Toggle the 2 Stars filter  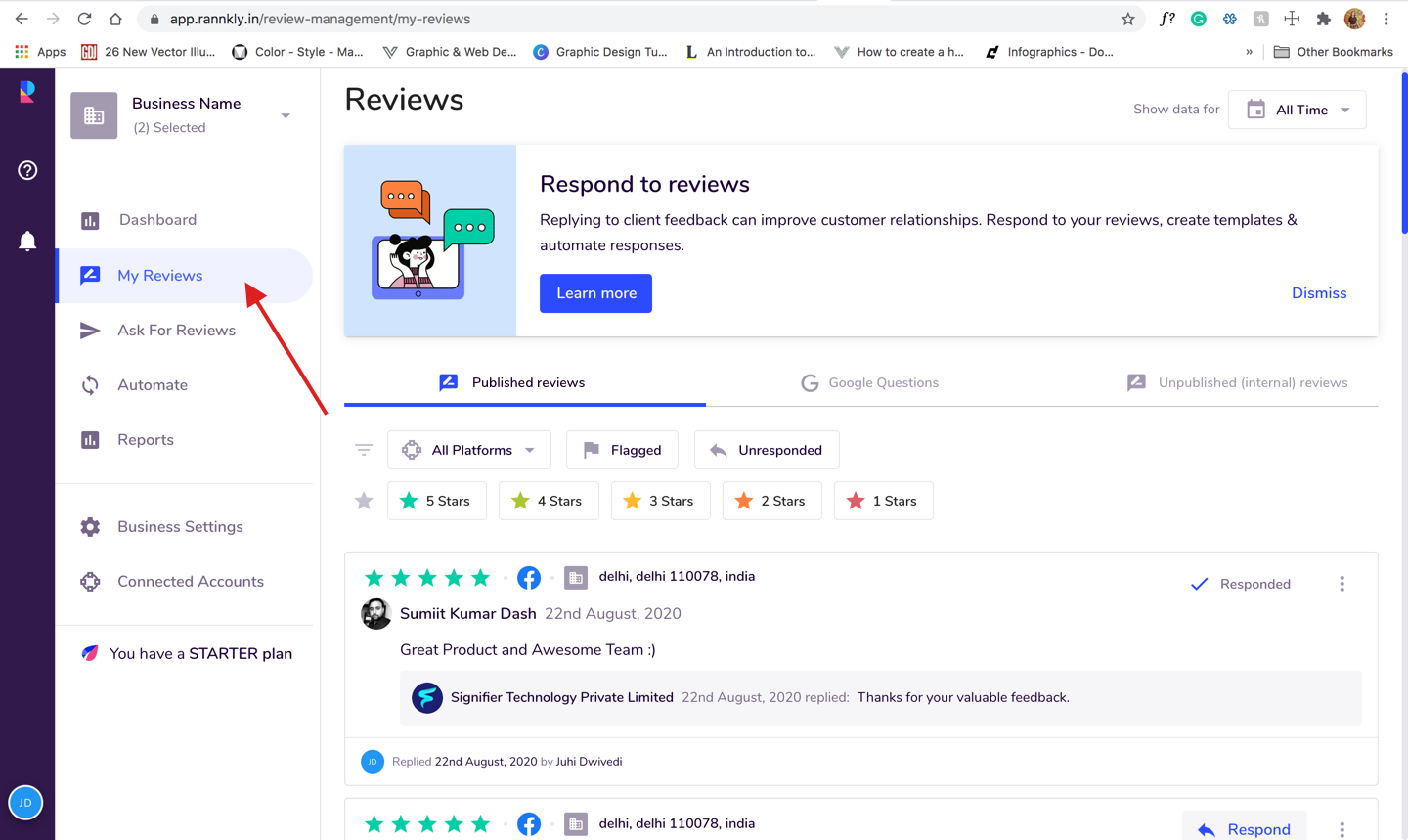tap(771, 501)
